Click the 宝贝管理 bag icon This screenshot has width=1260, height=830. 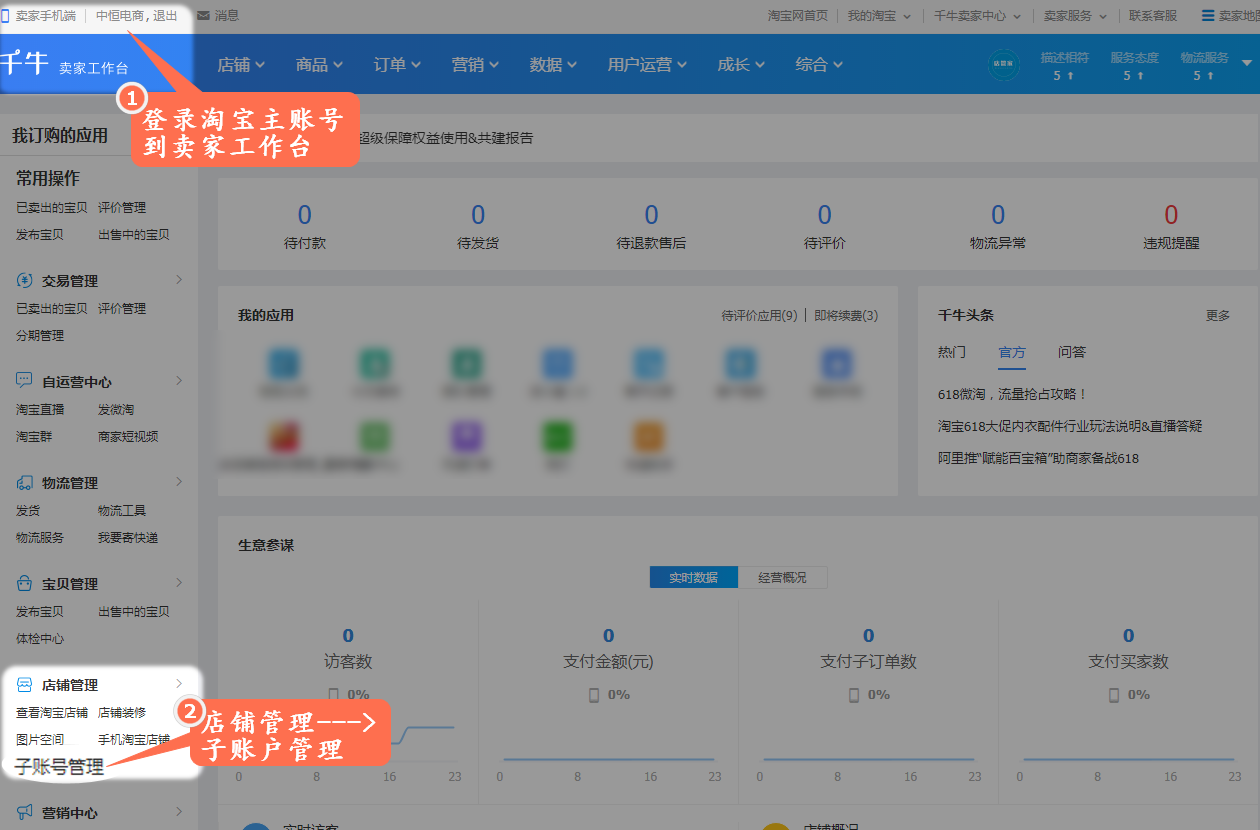click(x=25, y=584)
